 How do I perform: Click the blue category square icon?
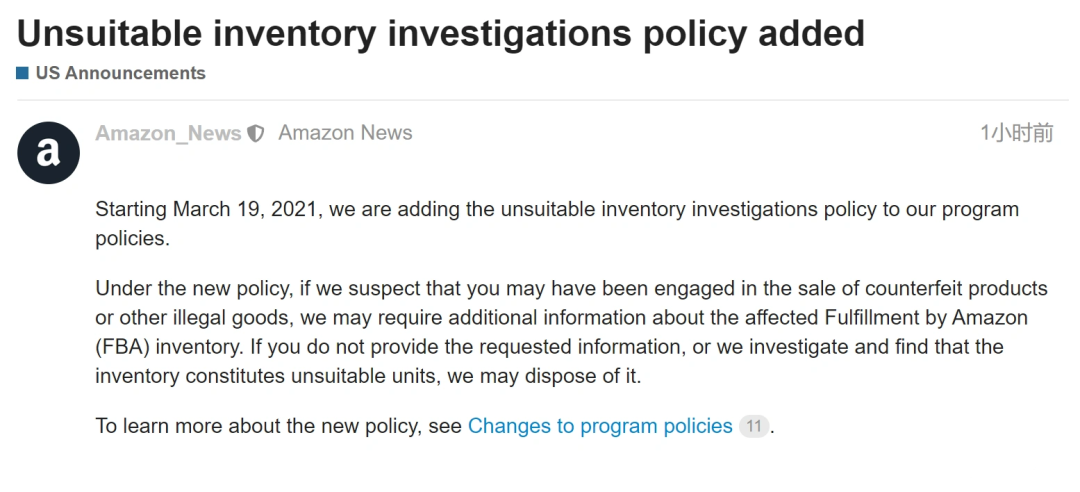pyautogui.click(x=22, y=73)
